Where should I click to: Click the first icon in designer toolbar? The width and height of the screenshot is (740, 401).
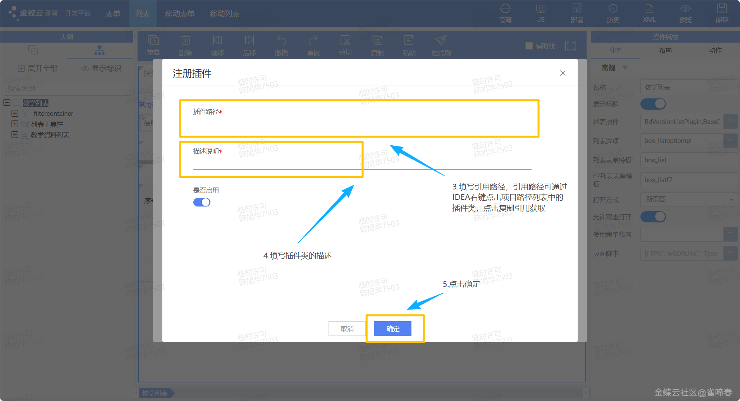[x=153, y=46]
